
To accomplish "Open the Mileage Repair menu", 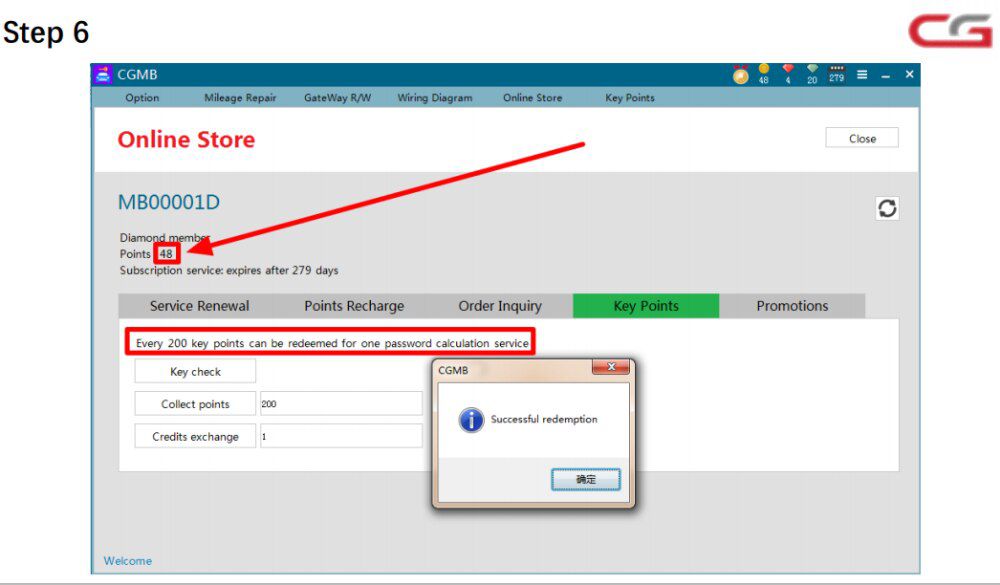I will [x=240, y=98].
